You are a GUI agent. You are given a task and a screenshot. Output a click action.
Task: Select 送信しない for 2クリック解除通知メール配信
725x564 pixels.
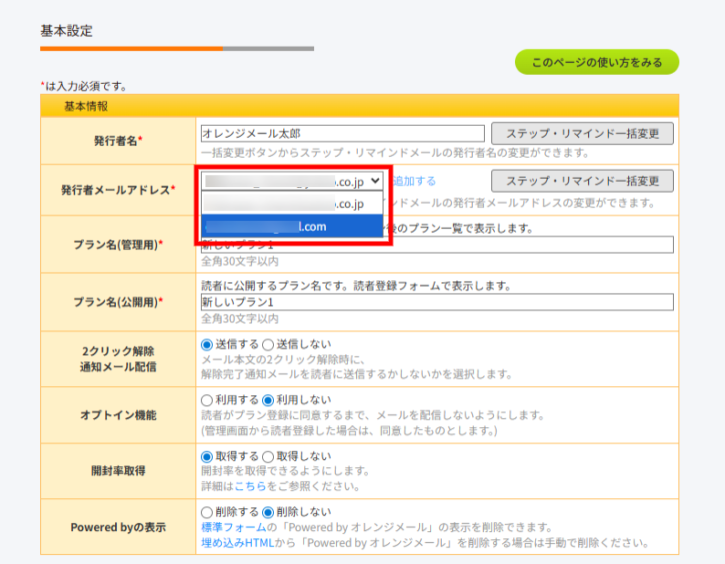coord(268,344)
